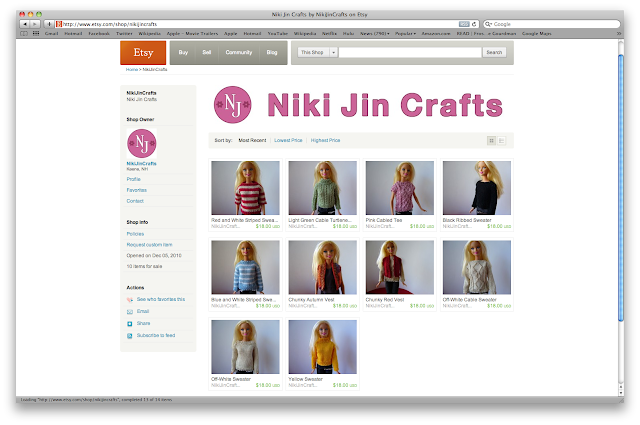
Task: Open the Gmail bookmark
Action: (51, 33)
